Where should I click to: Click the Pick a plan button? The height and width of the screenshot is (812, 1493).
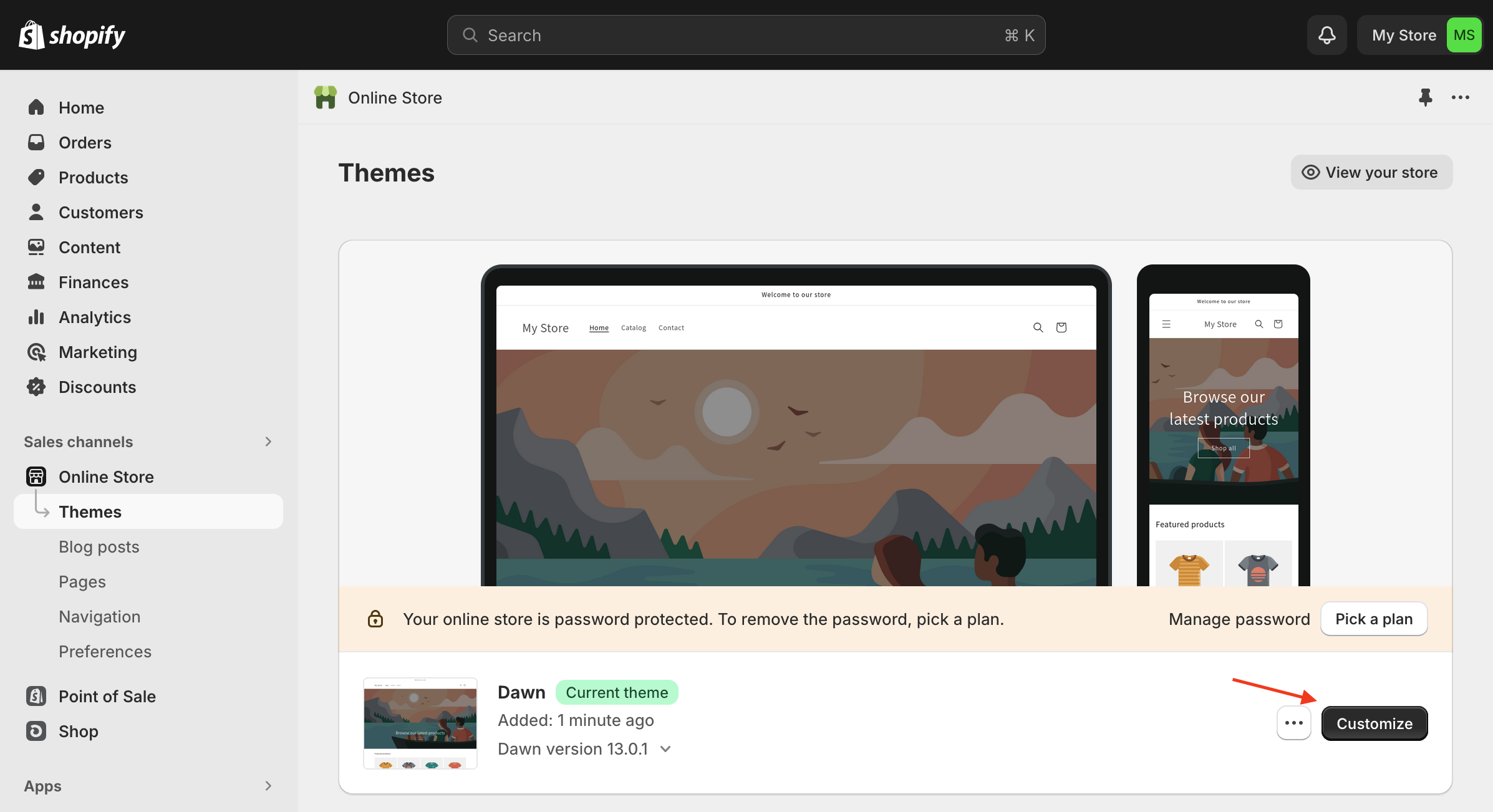1374,618
